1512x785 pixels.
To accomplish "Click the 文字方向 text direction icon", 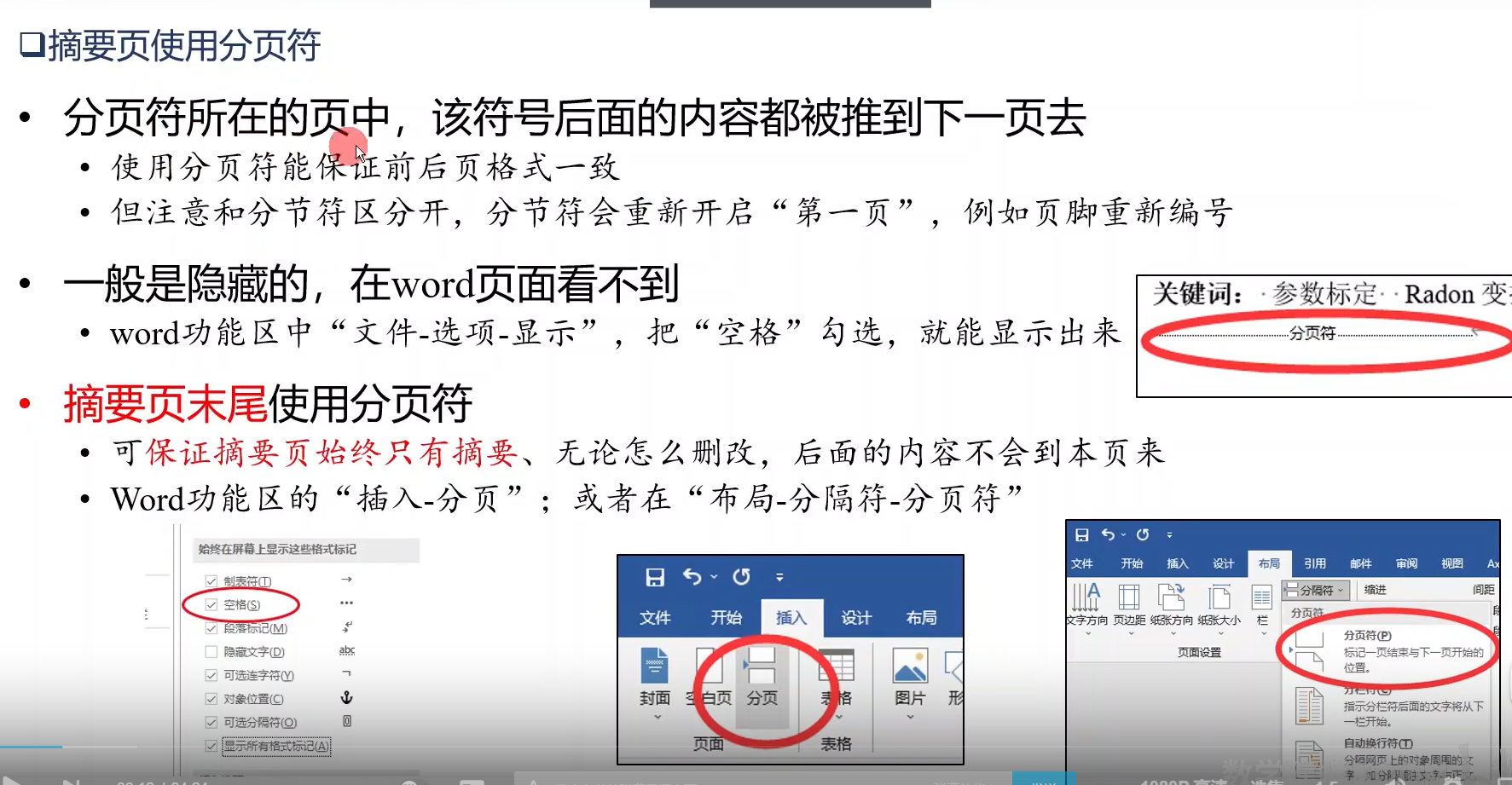I will point(1086,597).
